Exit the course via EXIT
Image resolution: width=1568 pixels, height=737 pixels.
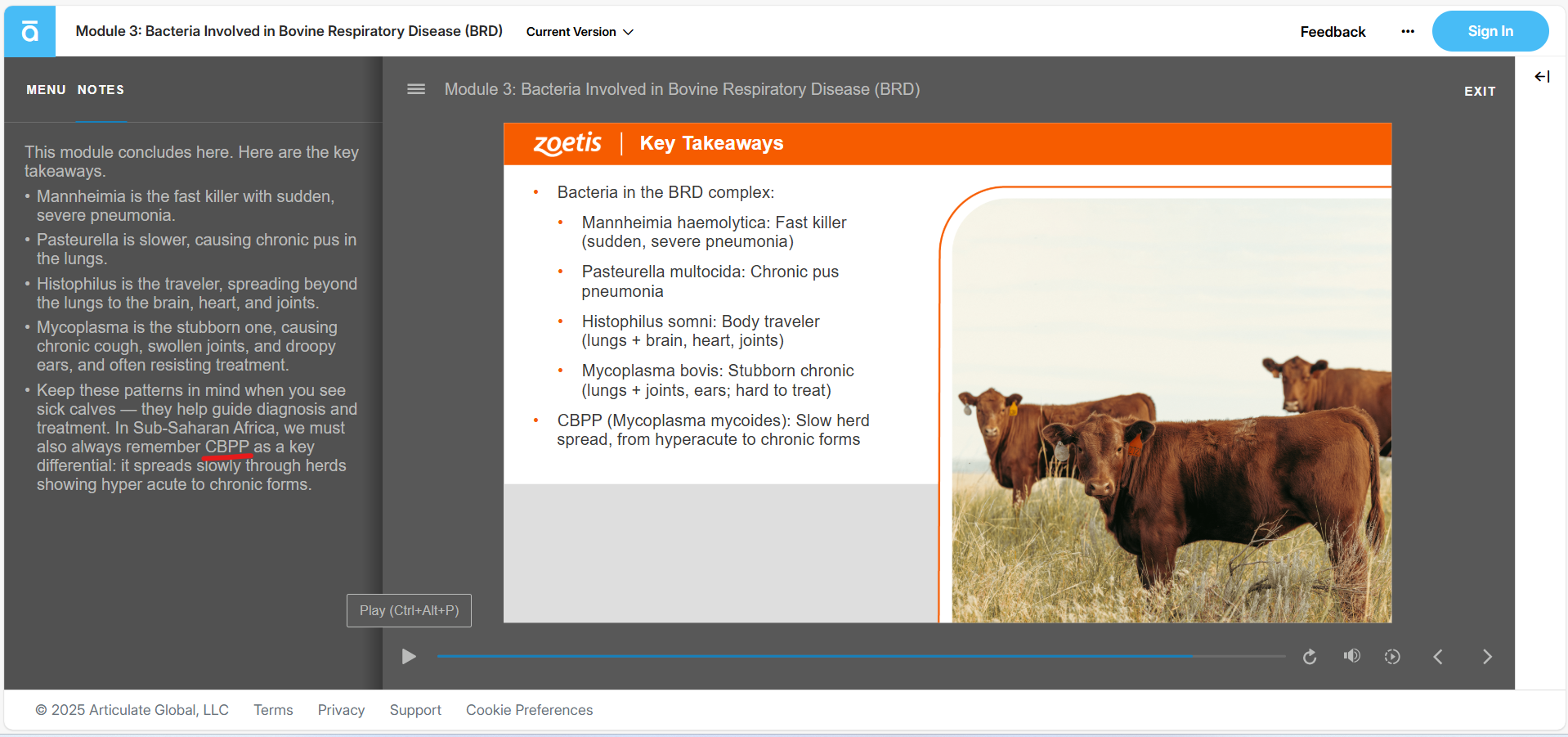click(x=1479, y=92)
